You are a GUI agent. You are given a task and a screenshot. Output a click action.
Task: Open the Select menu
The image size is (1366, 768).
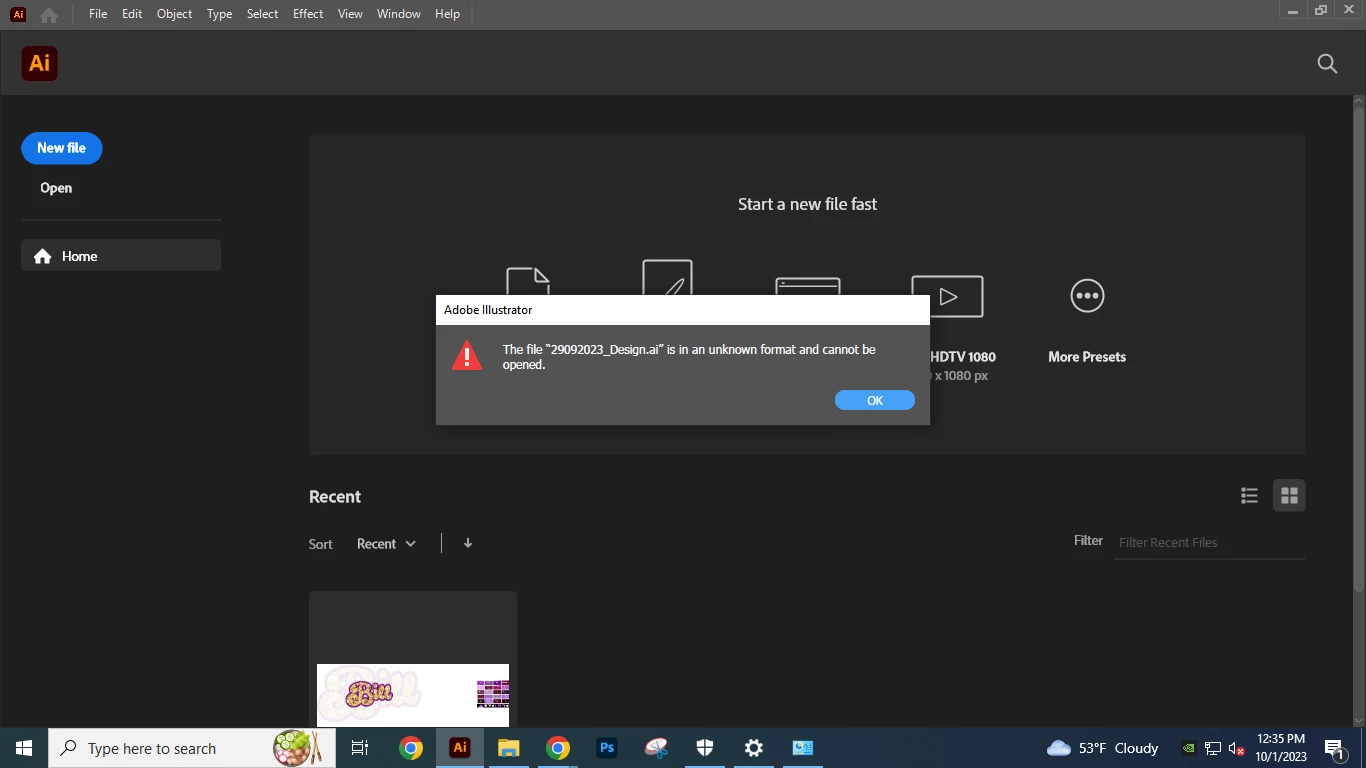pos(263,14)
